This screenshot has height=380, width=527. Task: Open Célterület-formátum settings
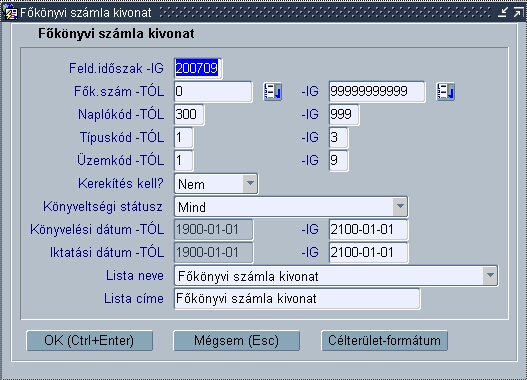click(x=384, y=341)
